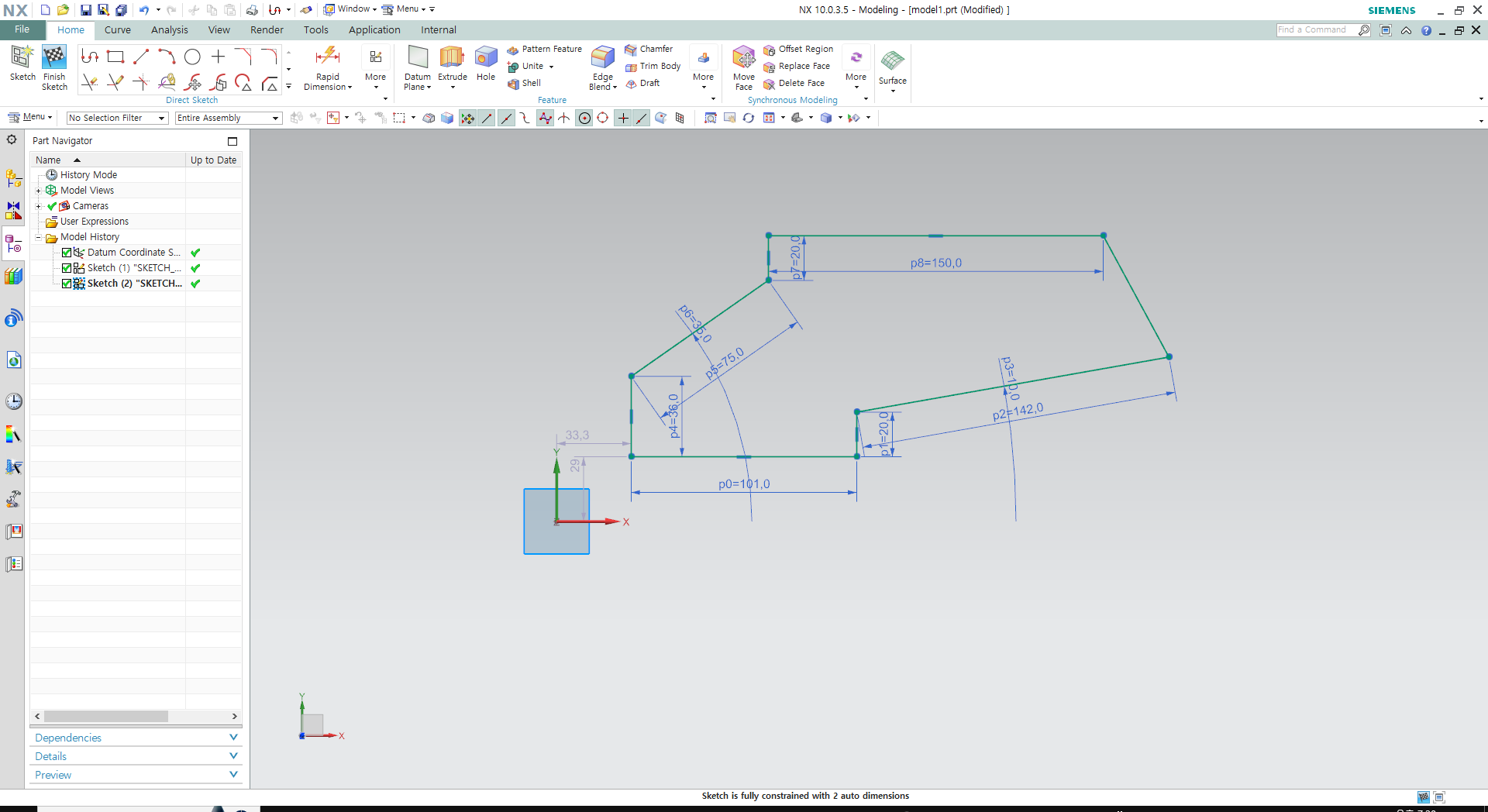Click the Find a Command search field
The width and height of the screenshot is (1488, 812).
pos(1317,30)
